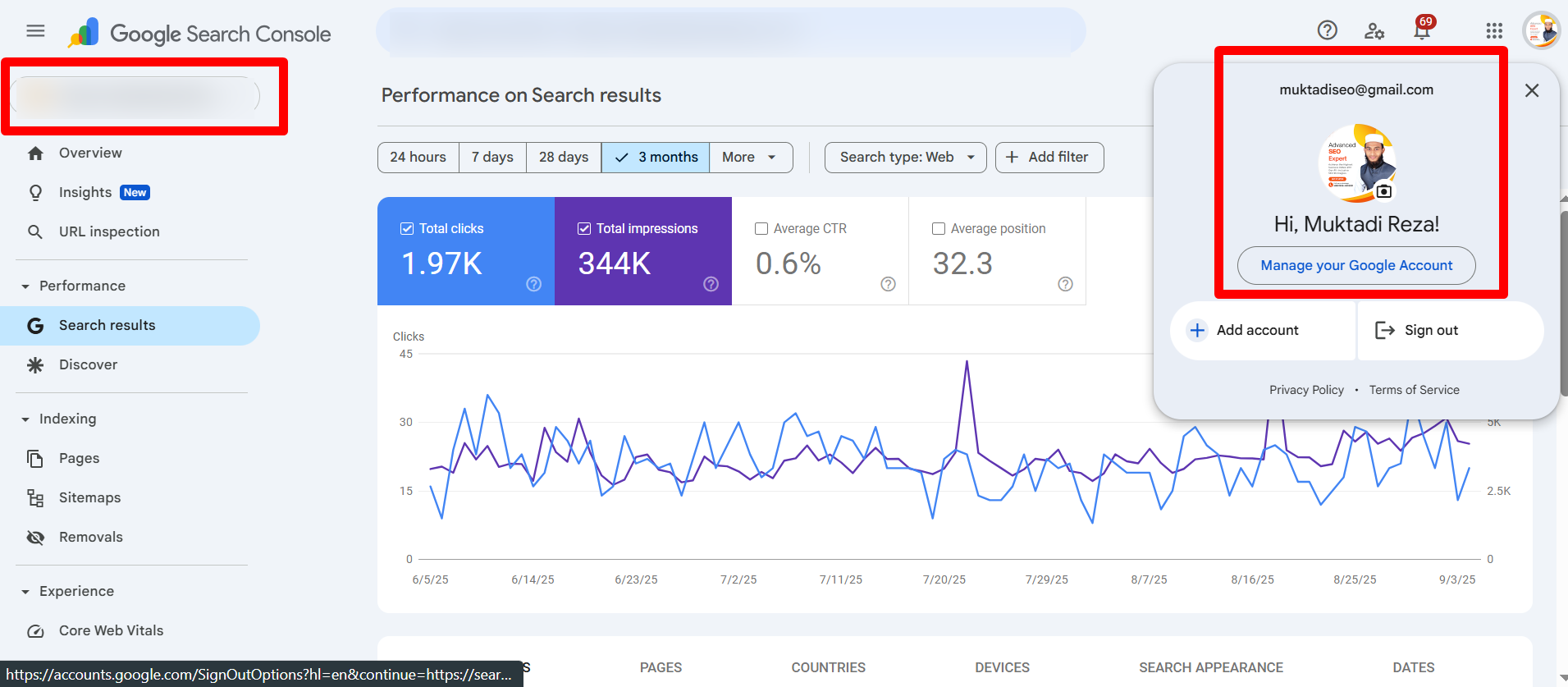Select the 7 days date range
The image size is (1568, 687).
click(x=492, y=157)
